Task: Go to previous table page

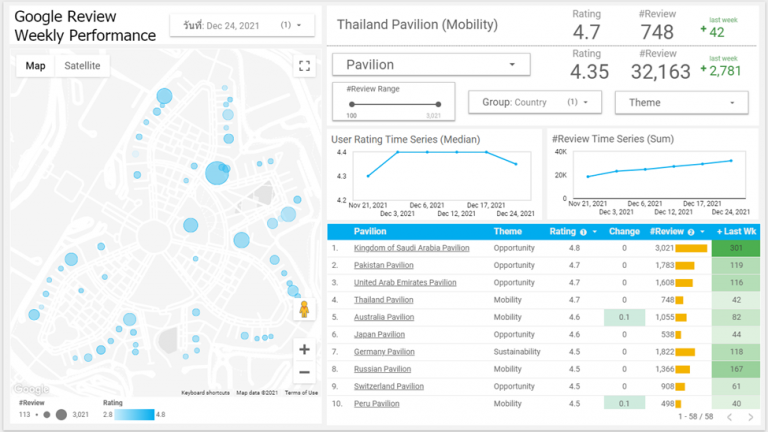Action: click(x=730, y=417)
